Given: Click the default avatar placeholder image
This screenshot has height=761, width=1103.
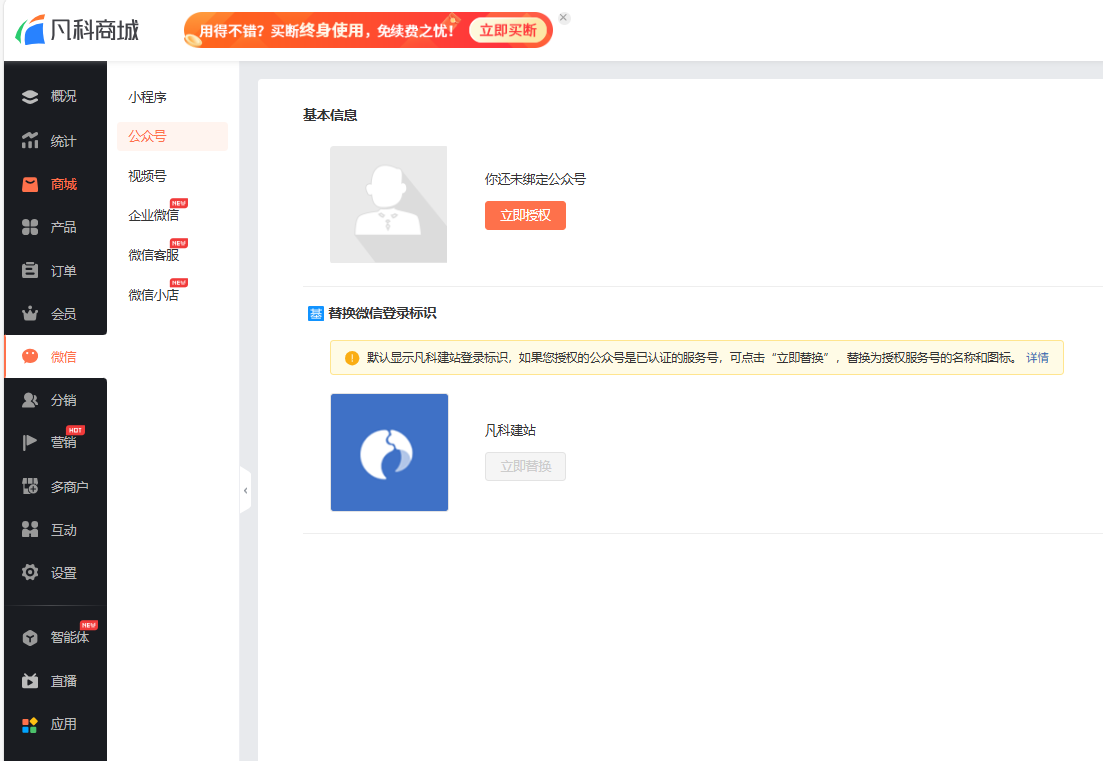Looking at the screenshot, I should tap(388, 205).
